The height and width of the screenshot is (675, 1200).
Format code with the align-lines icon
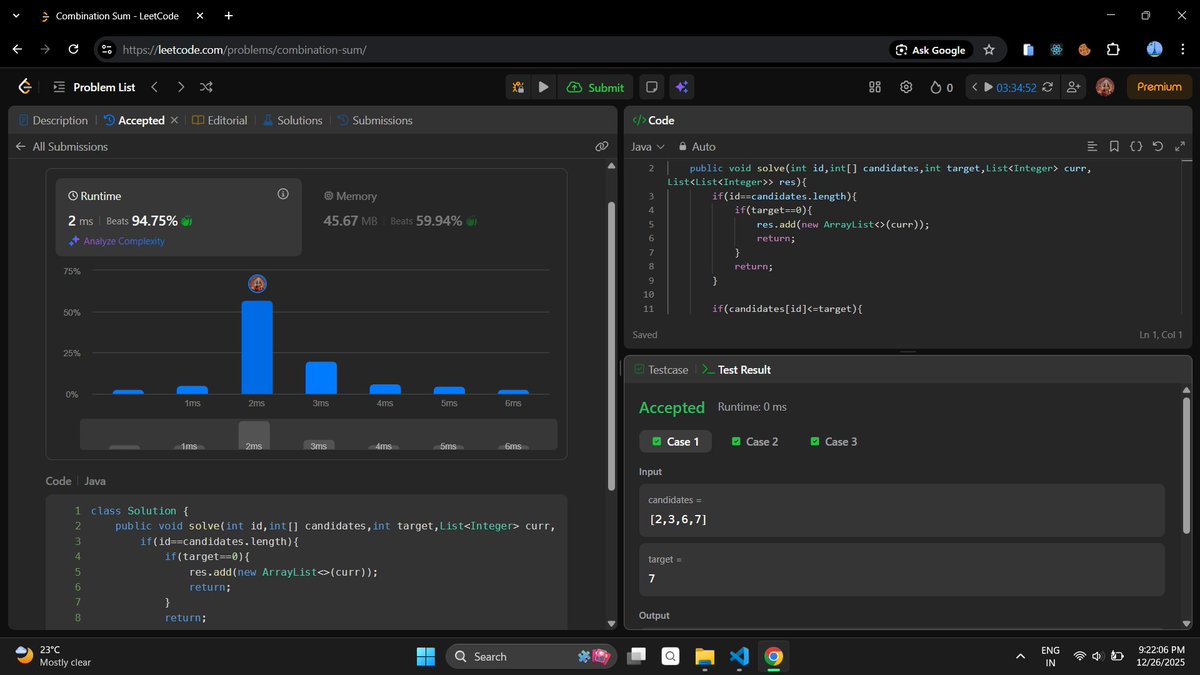(1092, 146)
